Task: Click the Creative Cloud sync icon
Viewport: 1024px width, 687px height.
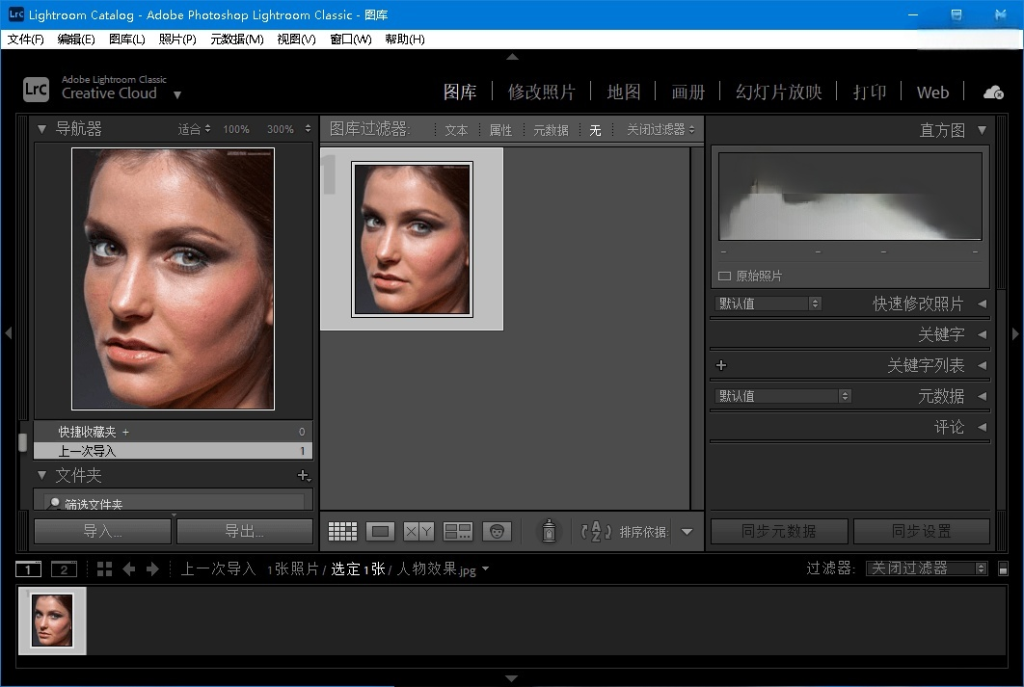Action: pos(991,91)
